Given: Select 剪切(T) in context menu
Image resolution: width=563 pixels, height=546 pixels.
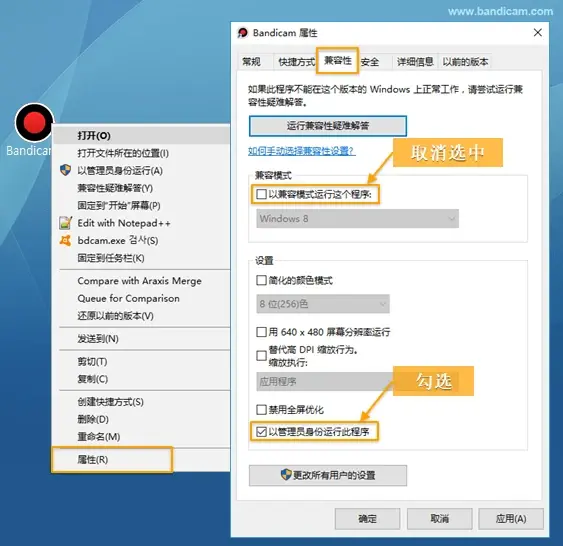Looking at the screenshot, I should [141, 361].
